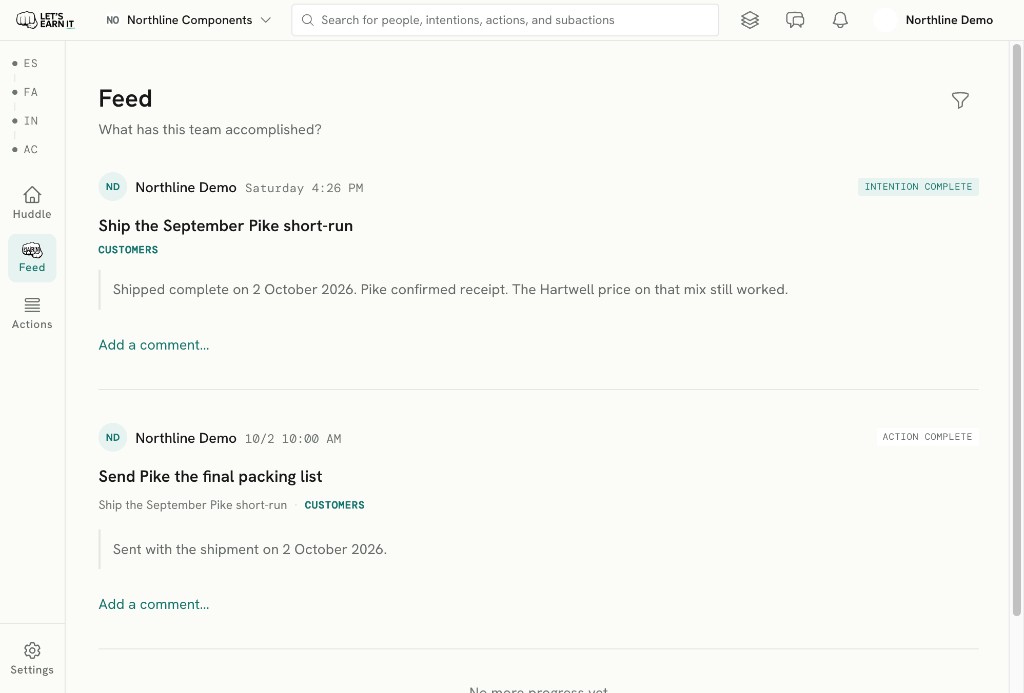1024x693 pixels.
Task: Focus the search people and intentions field
Action: [505, 20]
